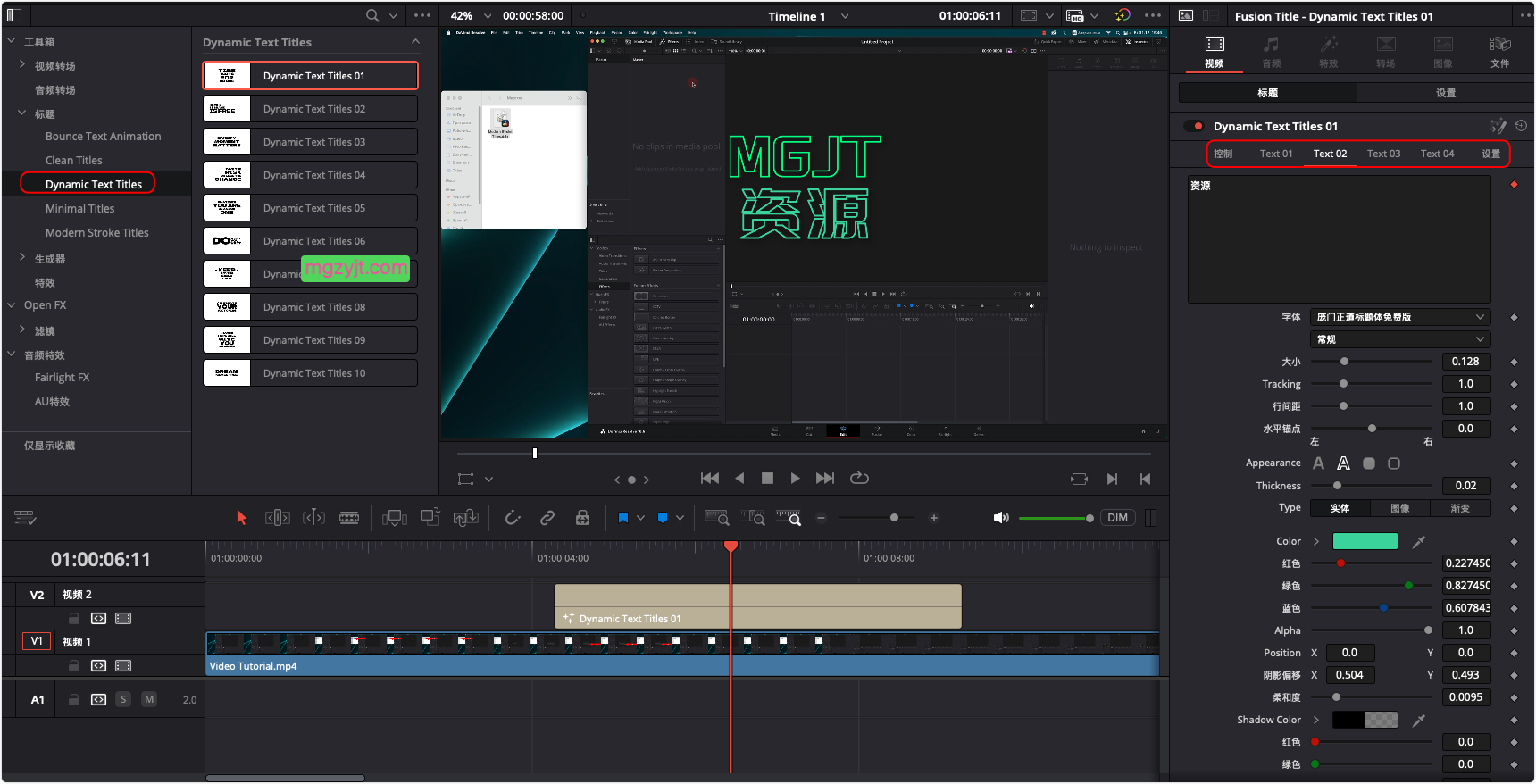Toggle timeline snapping magnet icon
This screenshot has height=784, width=1536.
513,518
